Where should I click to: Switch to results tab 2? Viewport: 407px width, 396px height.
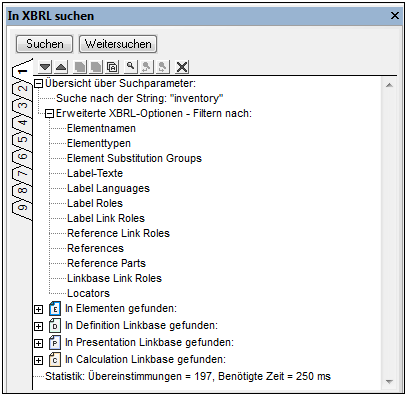pyautogui.click(x=22, y=88)
